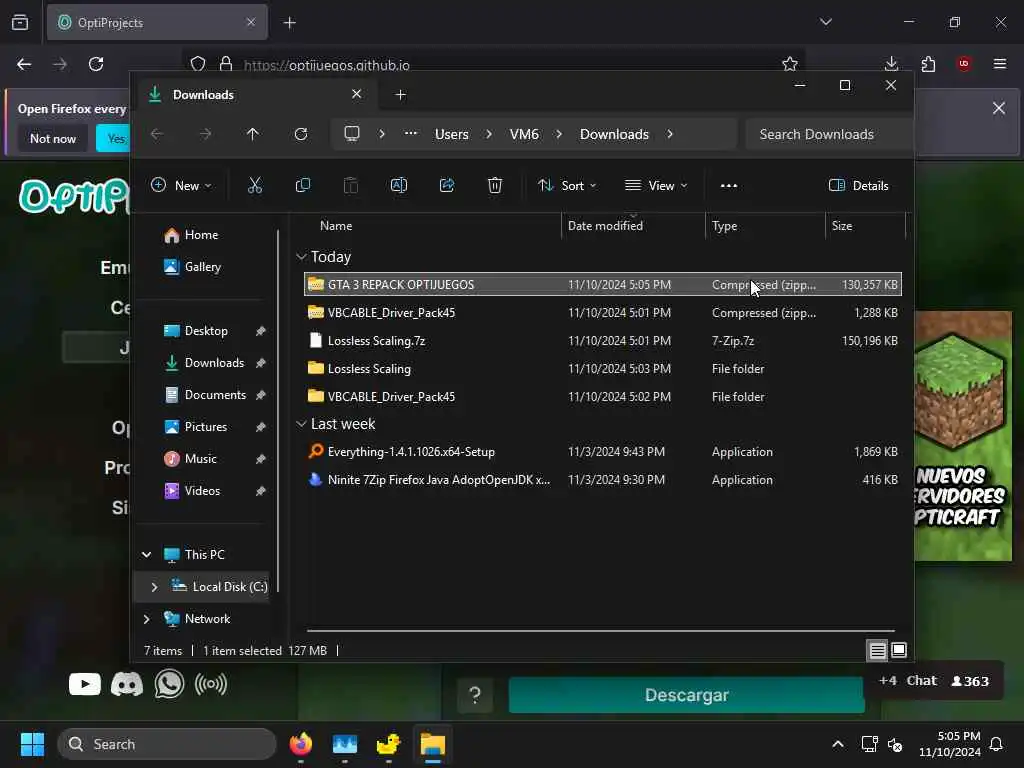This screenshot has height=768, width=1024.
Task: Click Firefox icon in the taskbar
Action: click(301, 744)
